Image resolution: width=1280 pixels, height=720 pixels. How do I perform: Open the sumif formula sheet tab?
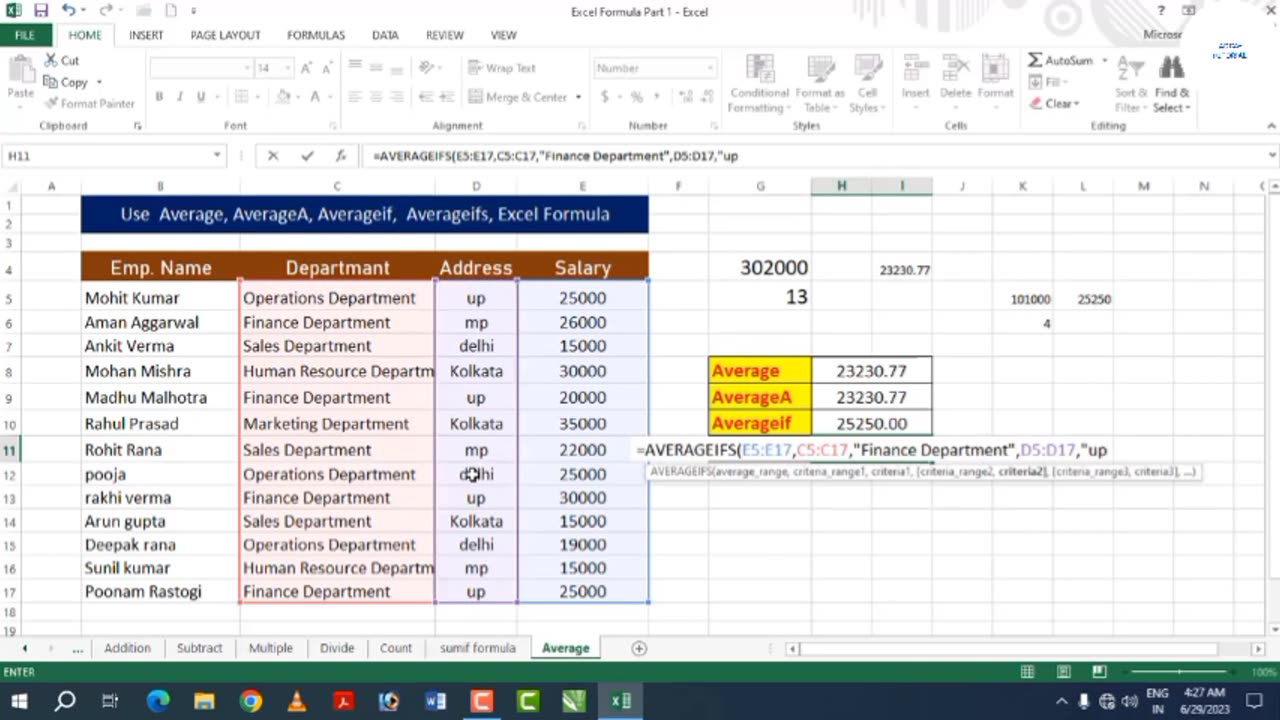pos(477,648)
